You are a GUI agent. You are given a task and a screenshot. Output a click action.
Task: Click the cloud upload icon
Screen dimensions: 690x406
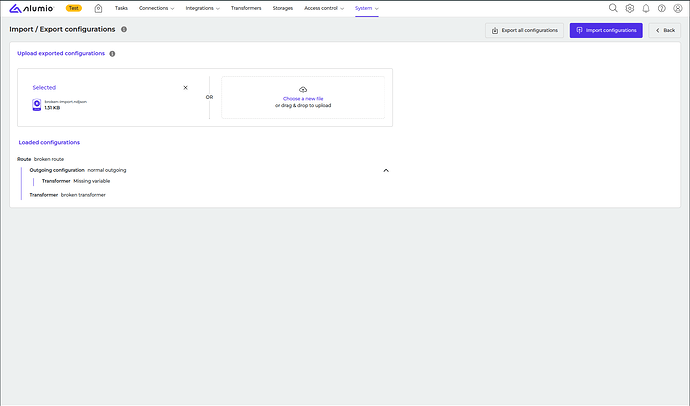coord(303,90)
